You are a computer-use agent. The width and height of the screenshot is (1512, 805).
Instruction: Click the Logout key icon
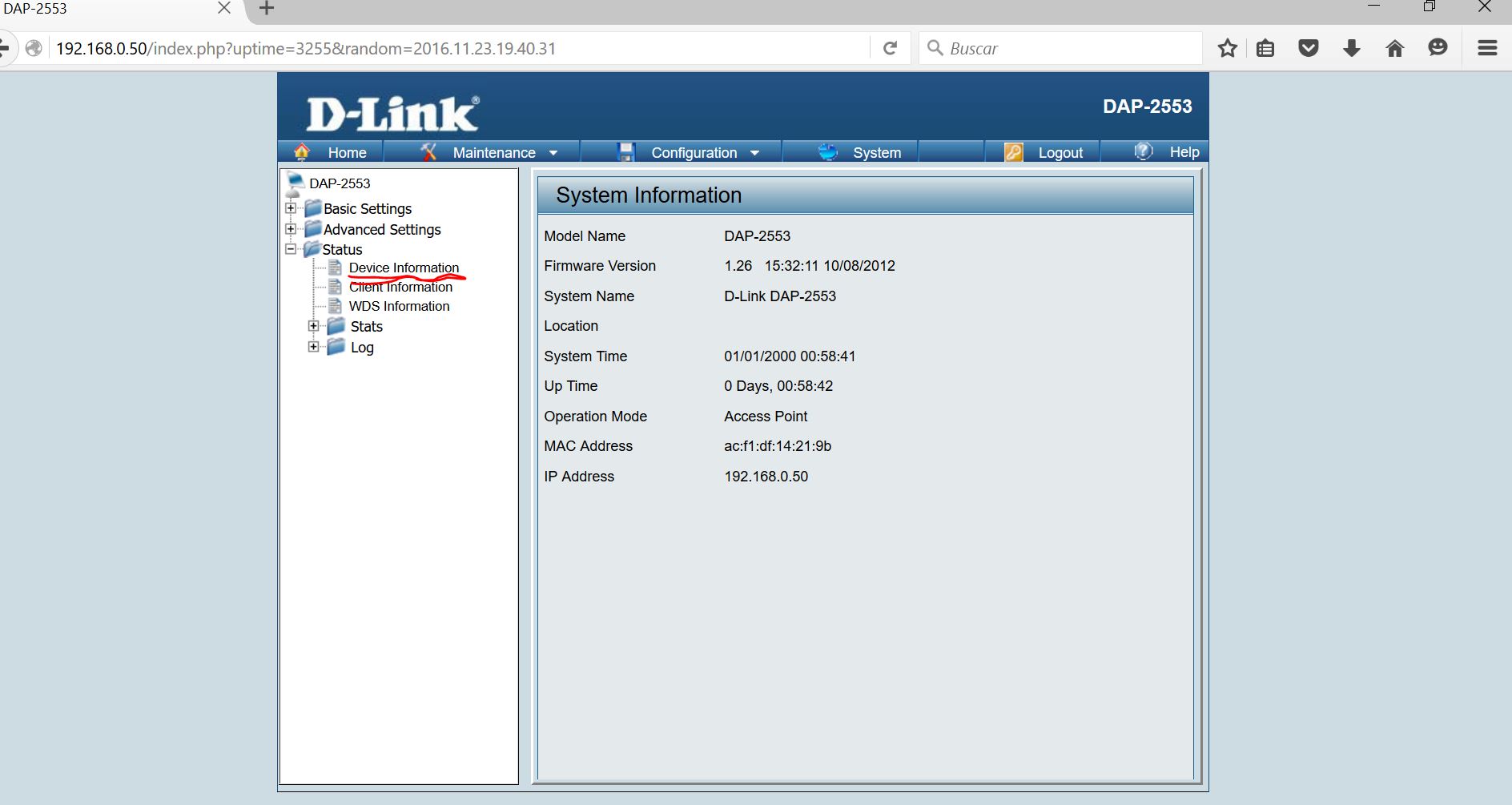point(1014,151)
